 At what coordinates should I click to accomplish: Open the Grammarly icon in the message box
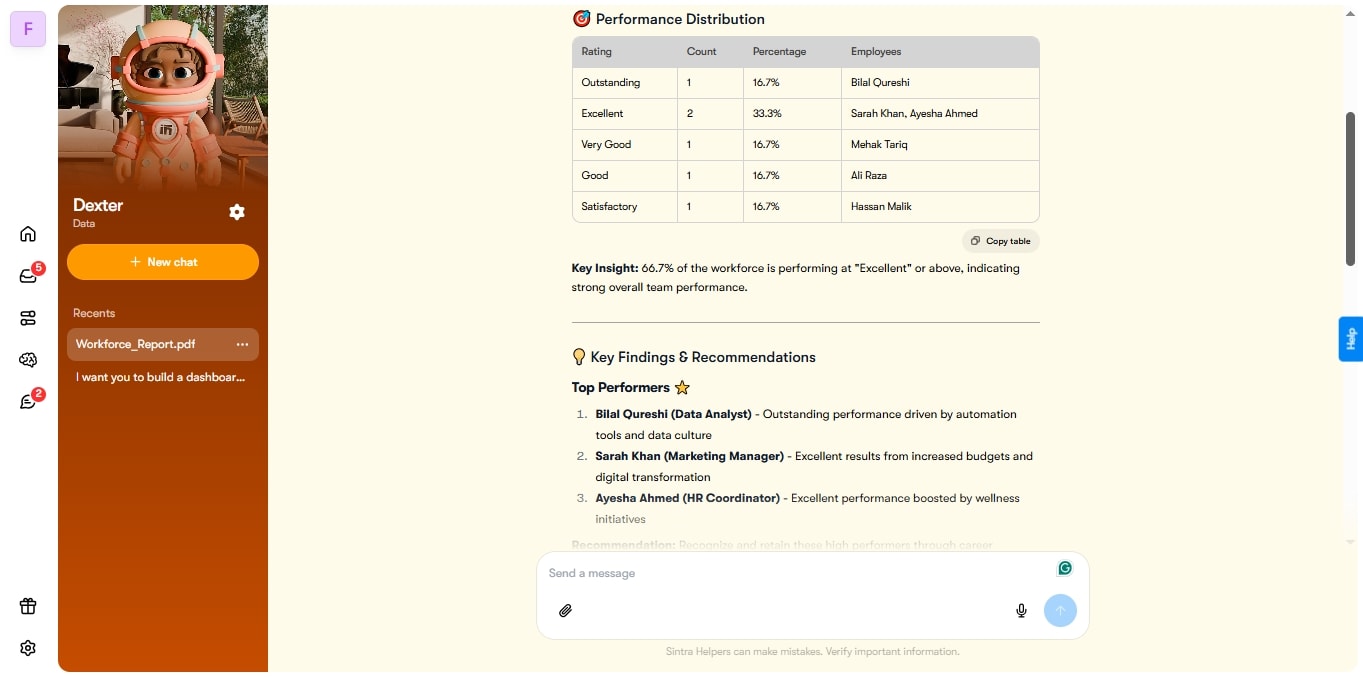pos(1064,567)
